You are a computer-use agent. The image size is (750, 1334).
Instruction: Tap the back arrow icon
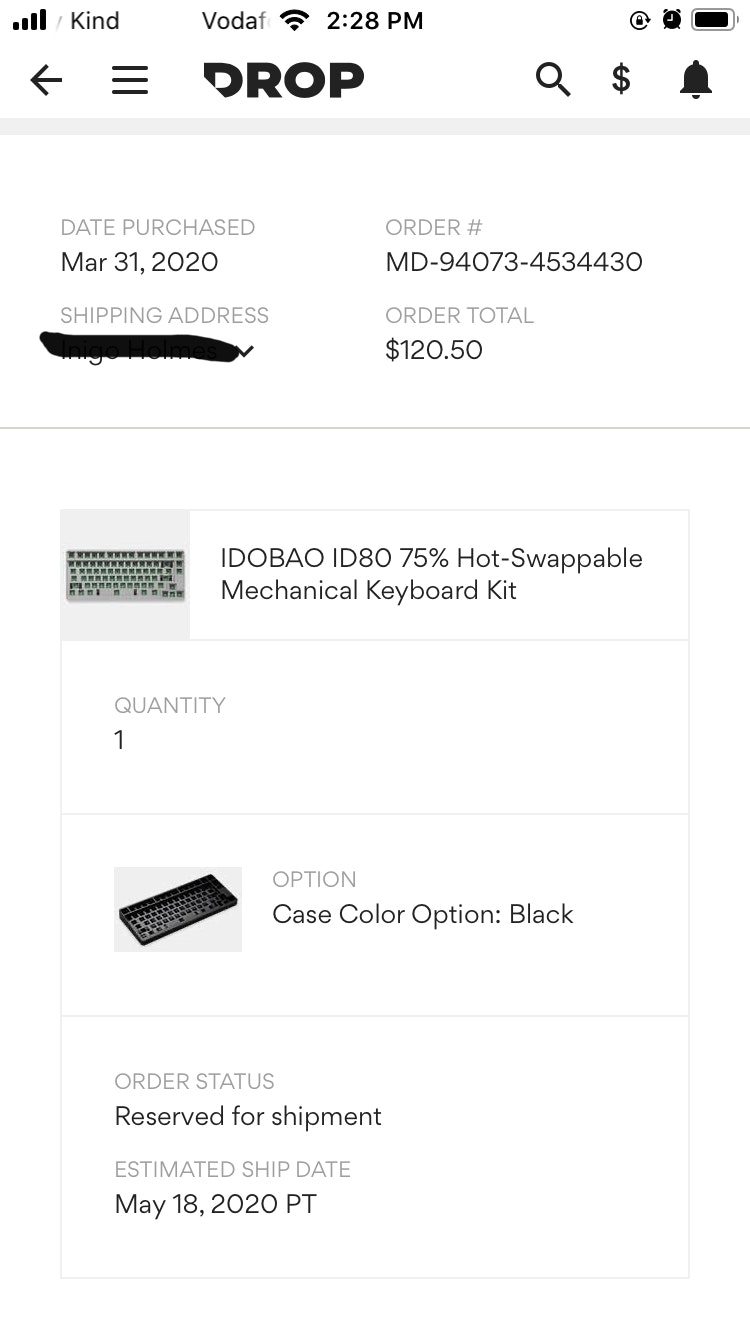(46, 80)
